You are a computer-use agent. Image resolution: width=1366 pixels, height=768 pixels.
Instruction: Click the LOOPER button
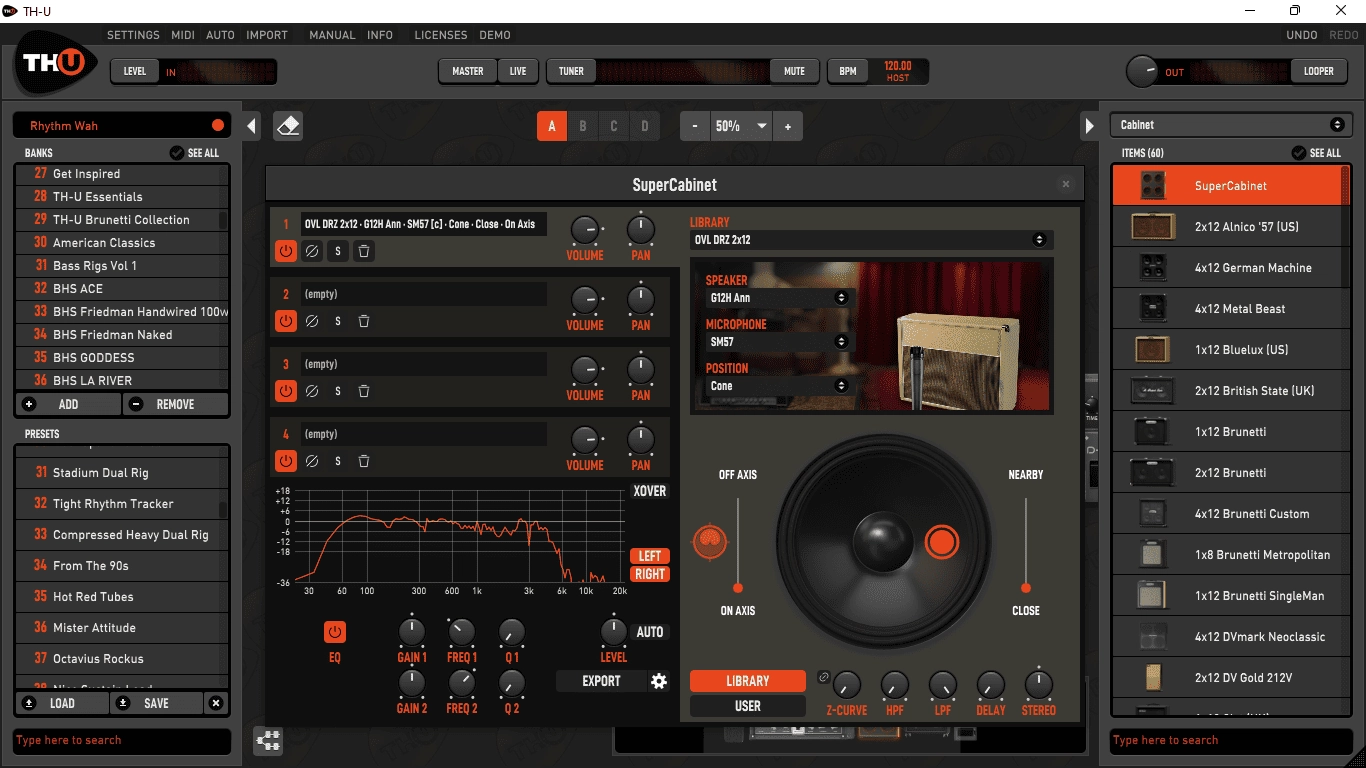point(1319,71)
